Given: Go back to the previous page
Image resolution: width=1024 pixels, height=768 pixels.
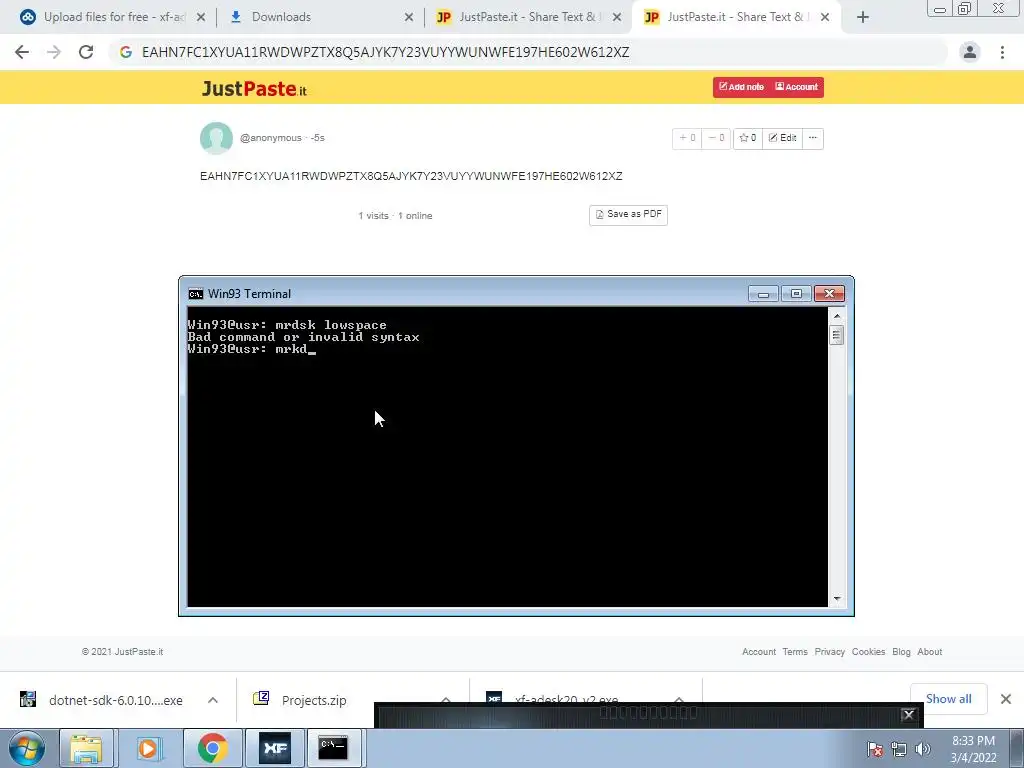Looking at the screenshot, I should pos(22,52).
